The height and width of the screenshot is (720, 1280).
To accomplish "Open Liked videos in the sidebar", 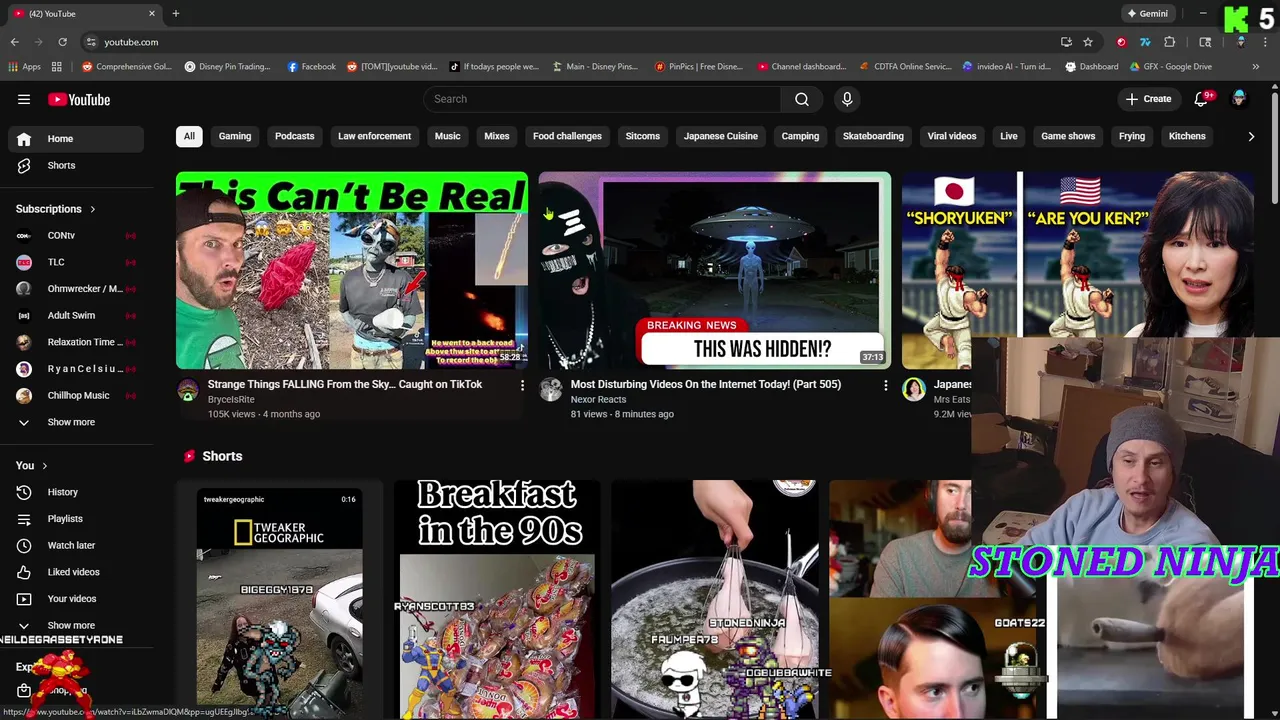I will coord(72,572).
